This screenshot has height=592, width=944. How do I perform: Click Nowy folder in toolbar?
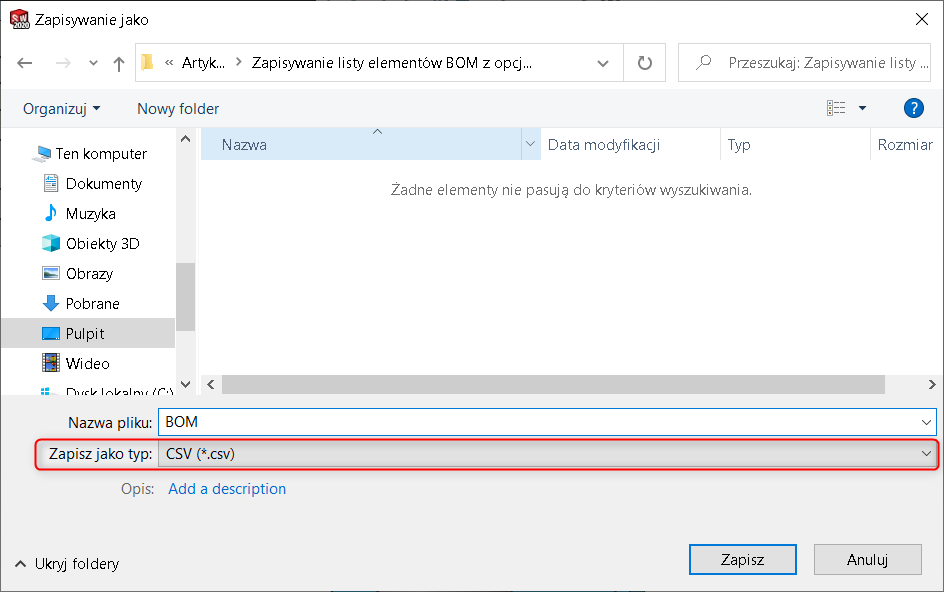(178, 108)
